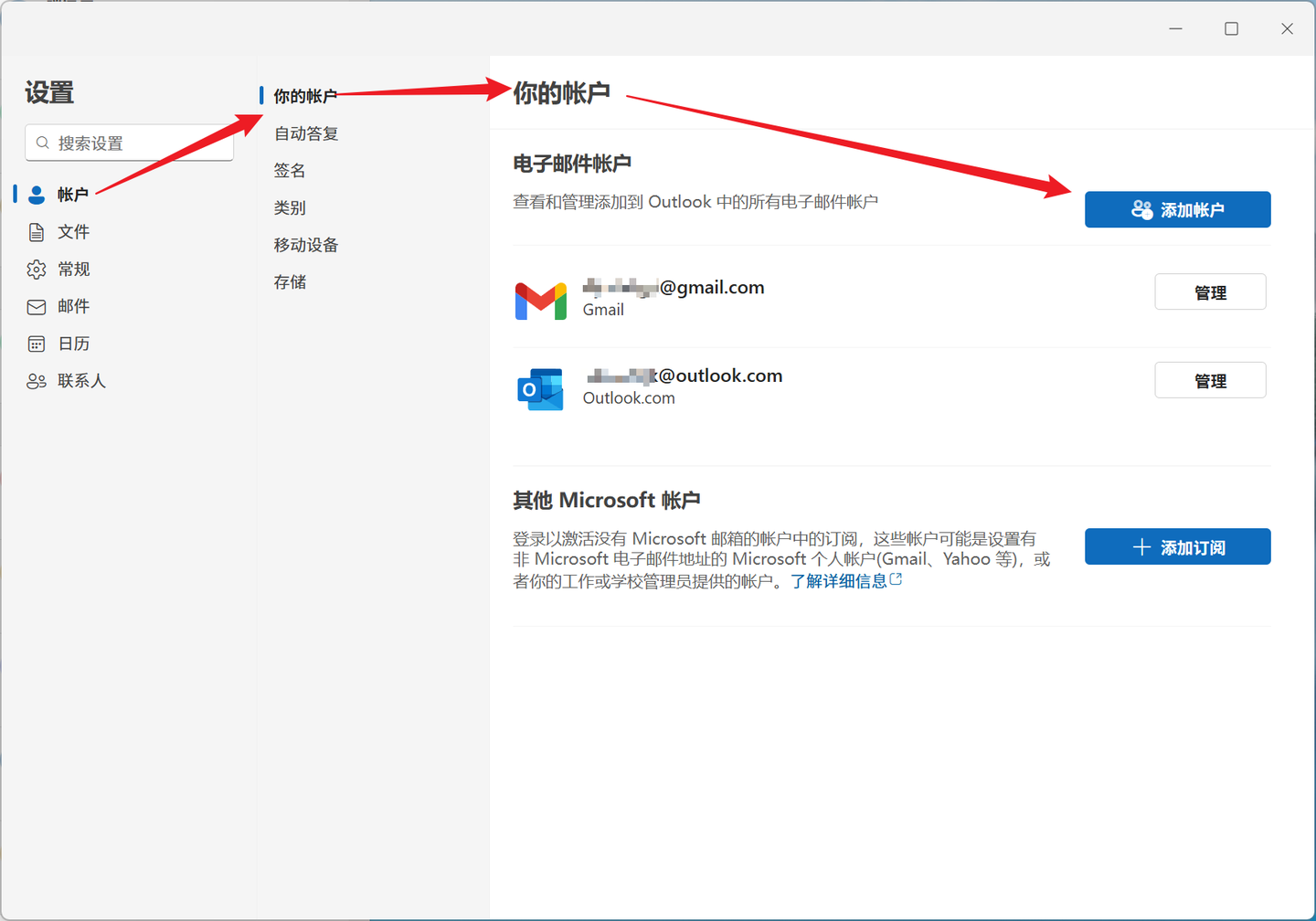Screen dimensions: 1316x921
Task: Maximize the settings window
Action: click(x=1232, y=28)
